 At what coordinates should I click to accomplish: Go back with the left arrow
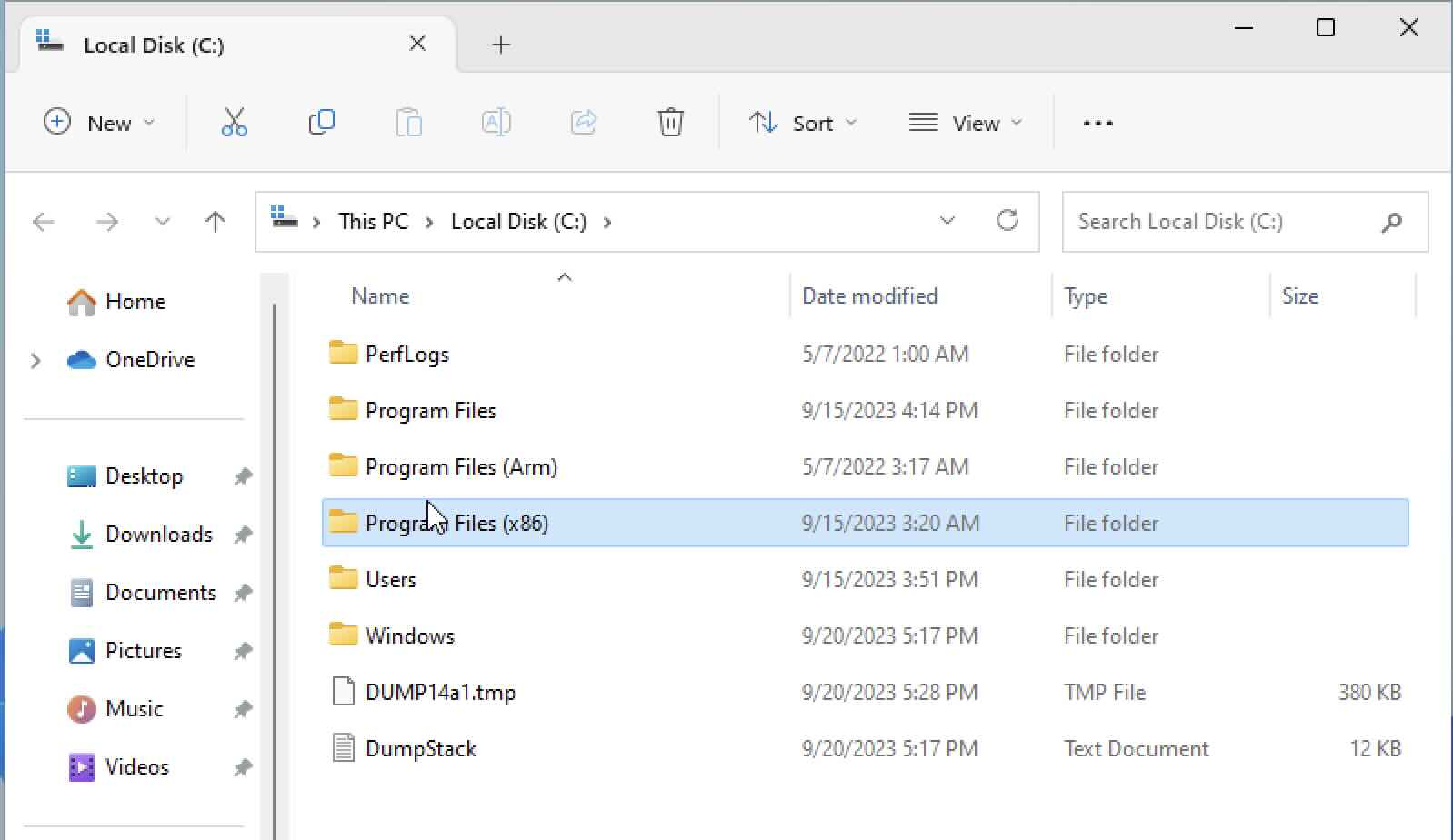[43, 222]
